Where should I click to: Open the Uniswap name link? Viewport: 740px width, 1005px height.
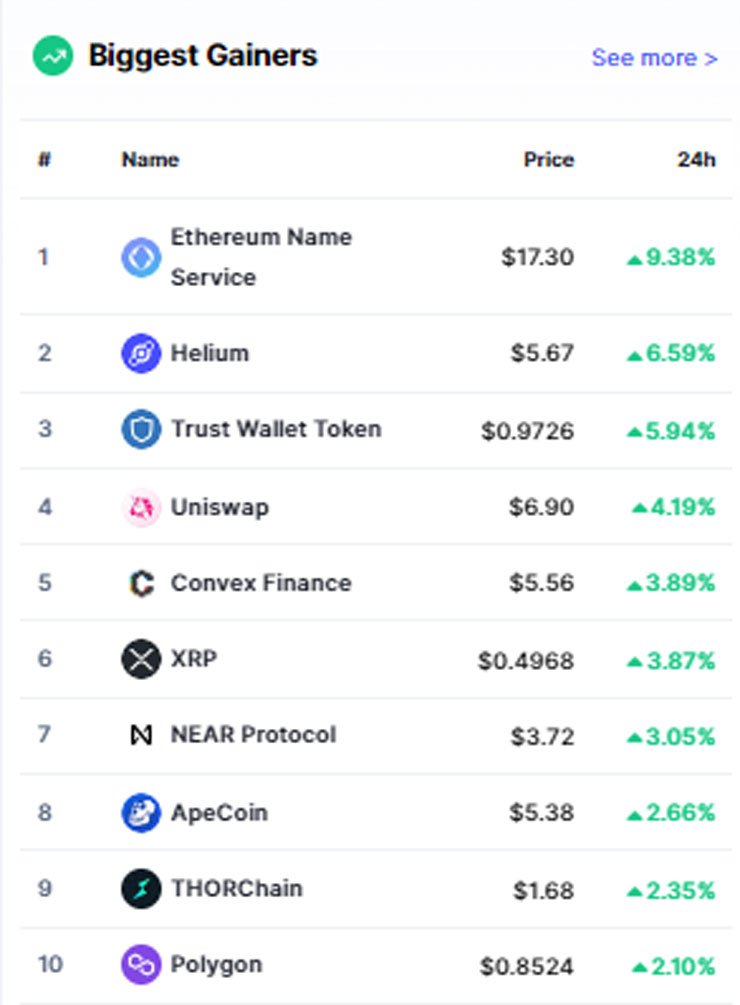click(x=220, y=508)
